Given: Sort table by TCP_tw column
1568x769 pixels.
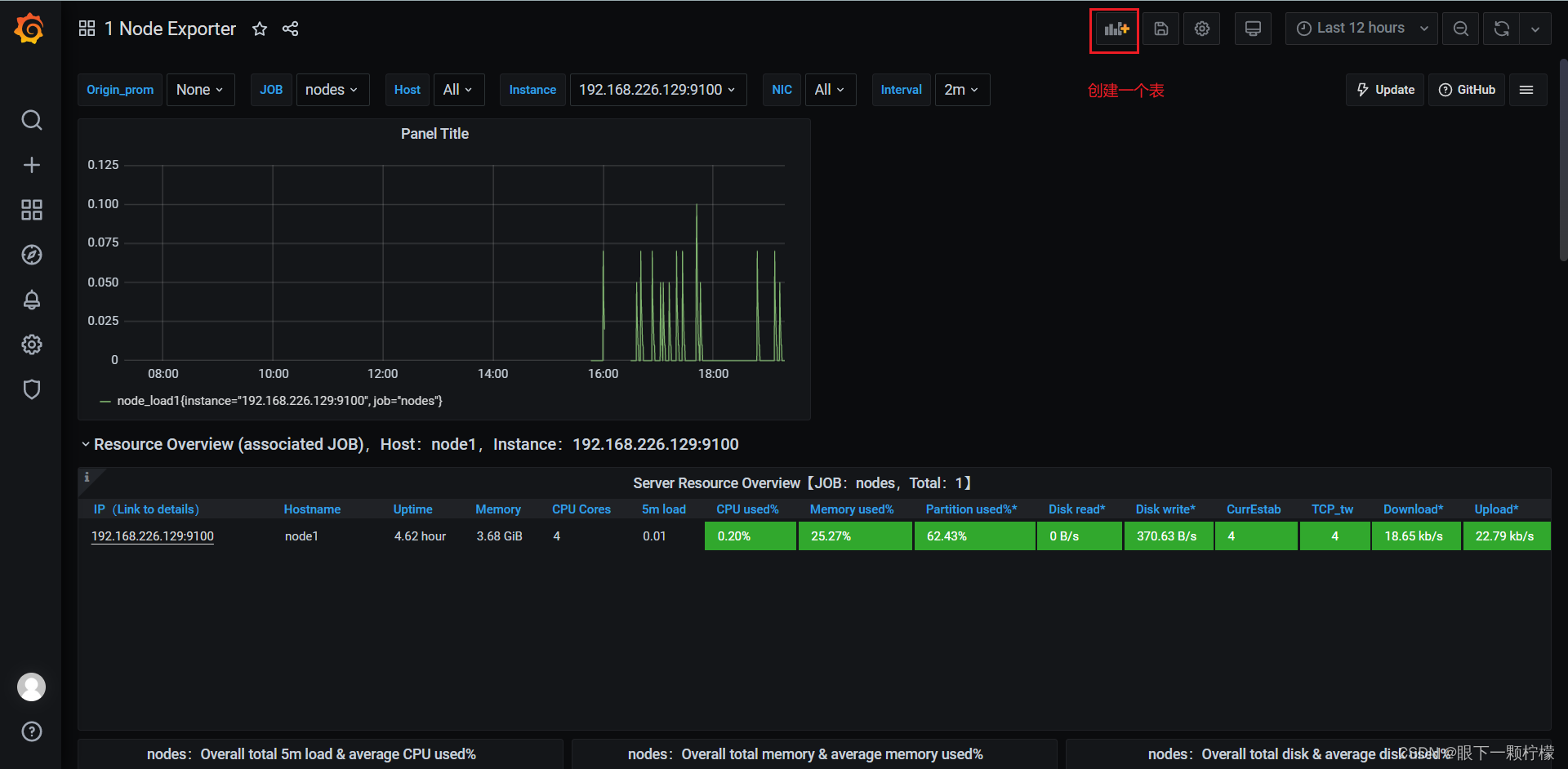Looking at the screenshot, I should [x=1332, y=509].
